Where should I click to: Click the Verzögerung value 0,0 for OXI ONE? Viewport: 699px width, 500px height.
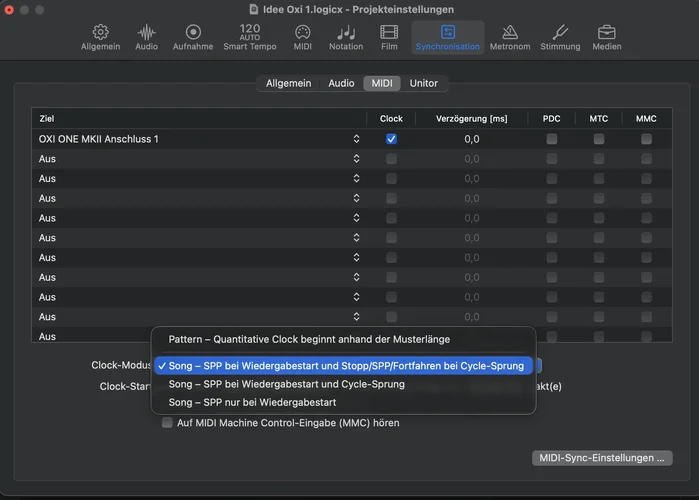tap(472, 139)
